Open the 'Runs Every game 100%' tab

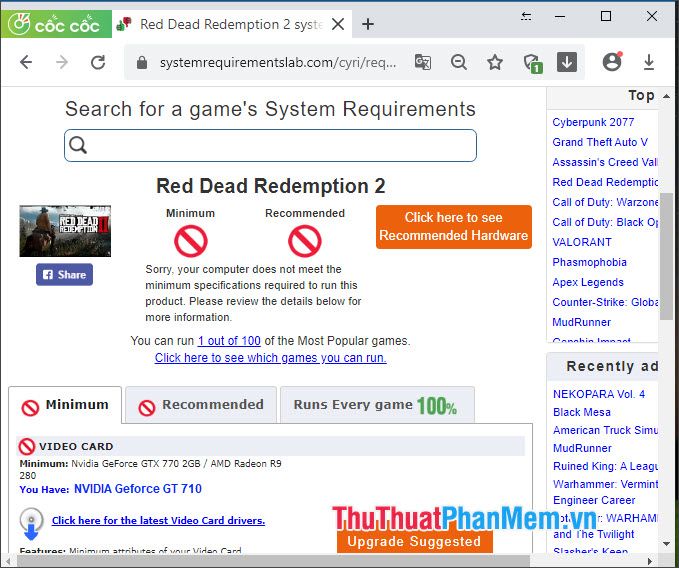click(x=377, y=405)
